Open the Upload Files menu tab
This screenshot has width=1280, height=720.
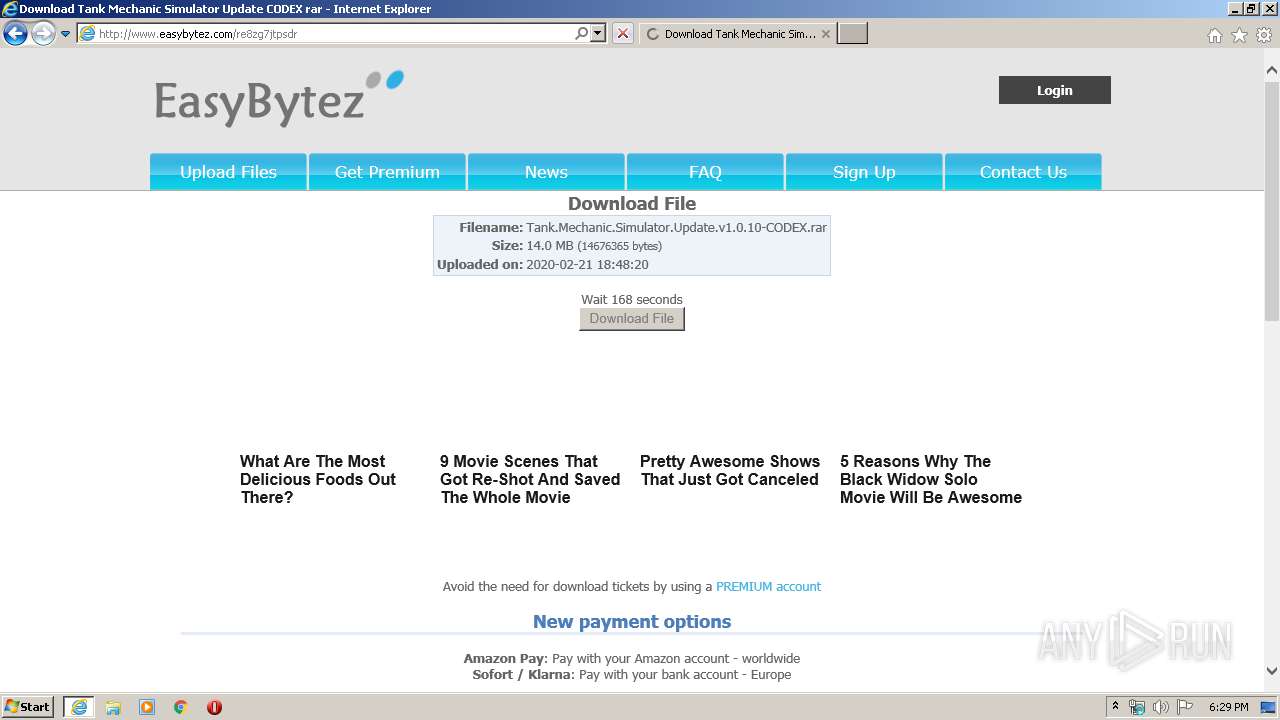pos(228,172)
